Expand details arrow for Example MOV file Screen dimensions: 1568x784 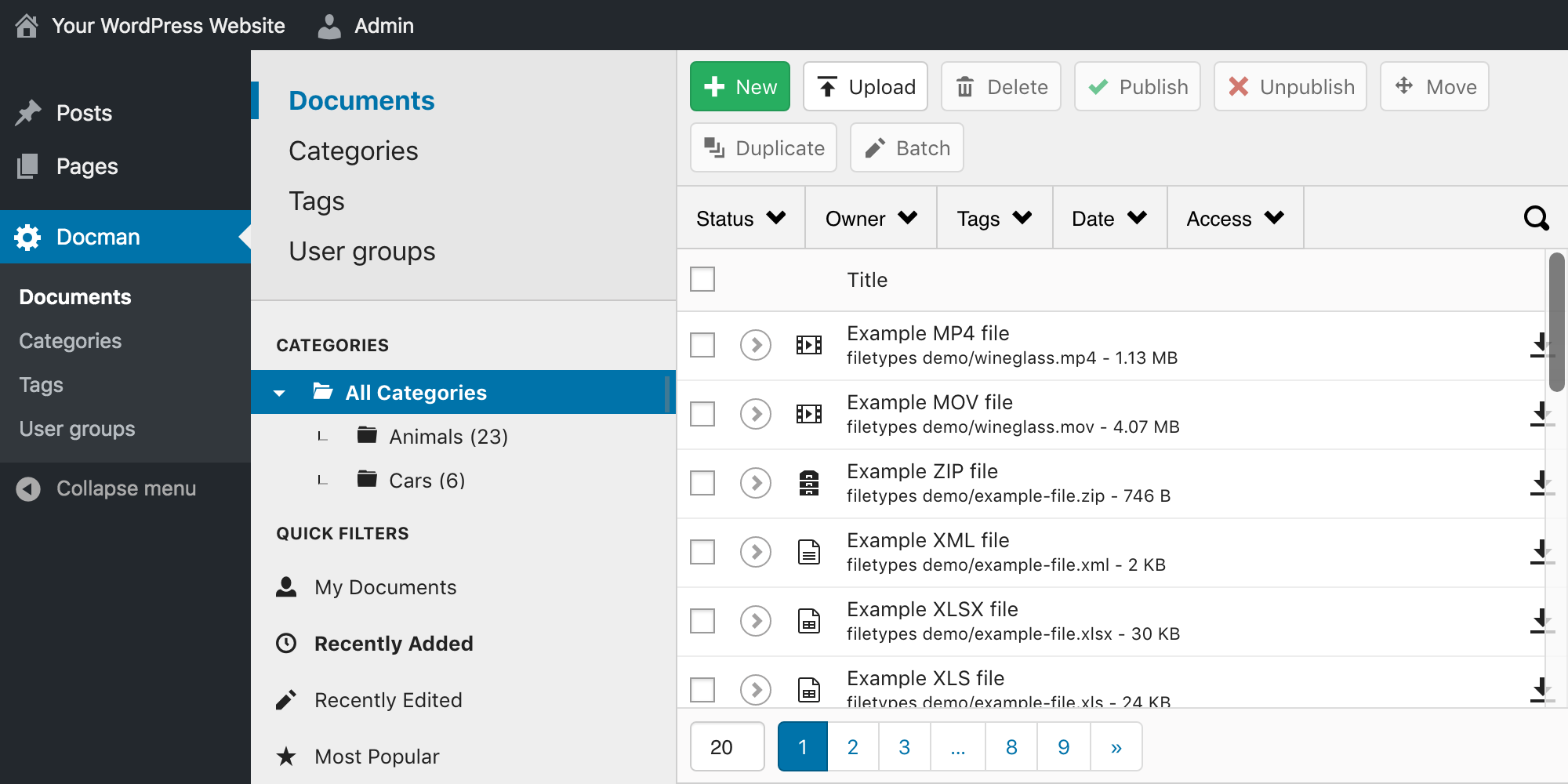(x=755, y=414)
